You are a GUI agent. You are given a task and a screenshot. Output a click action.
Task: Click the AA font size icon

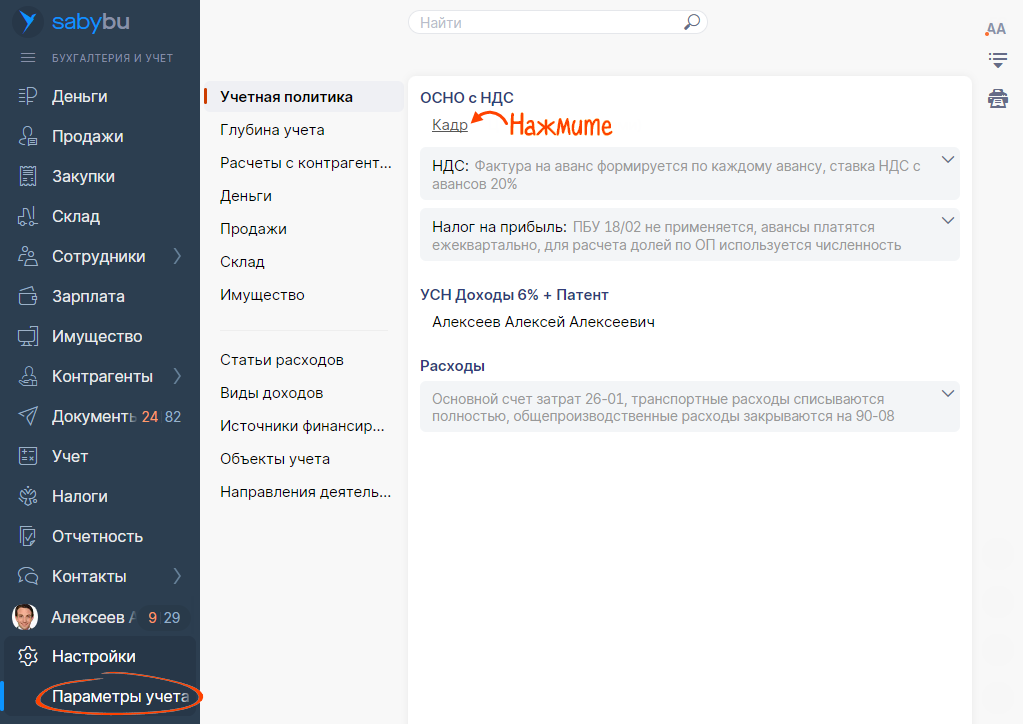996,29
